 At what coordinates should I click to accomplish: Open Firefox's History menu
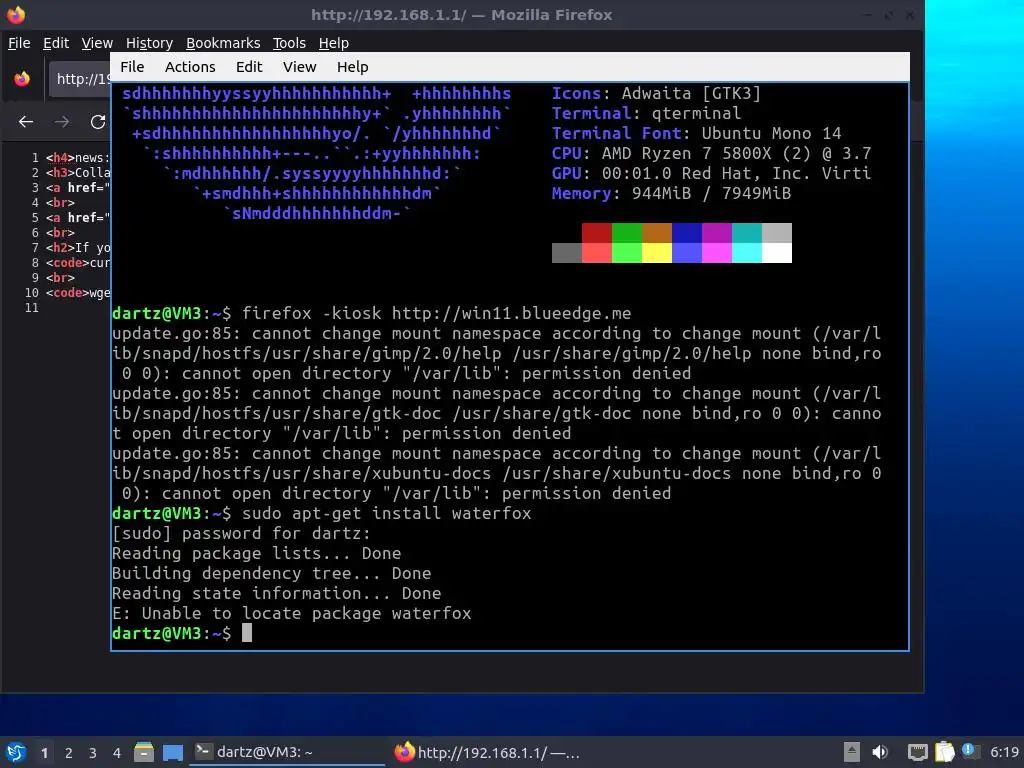tap(149, 43)
